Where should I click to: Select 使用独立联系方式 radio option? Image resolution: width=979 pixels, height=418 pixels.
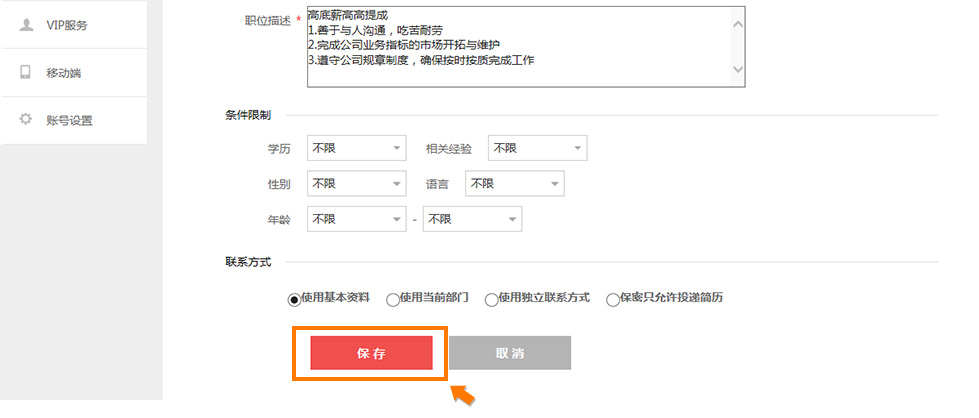491,300
